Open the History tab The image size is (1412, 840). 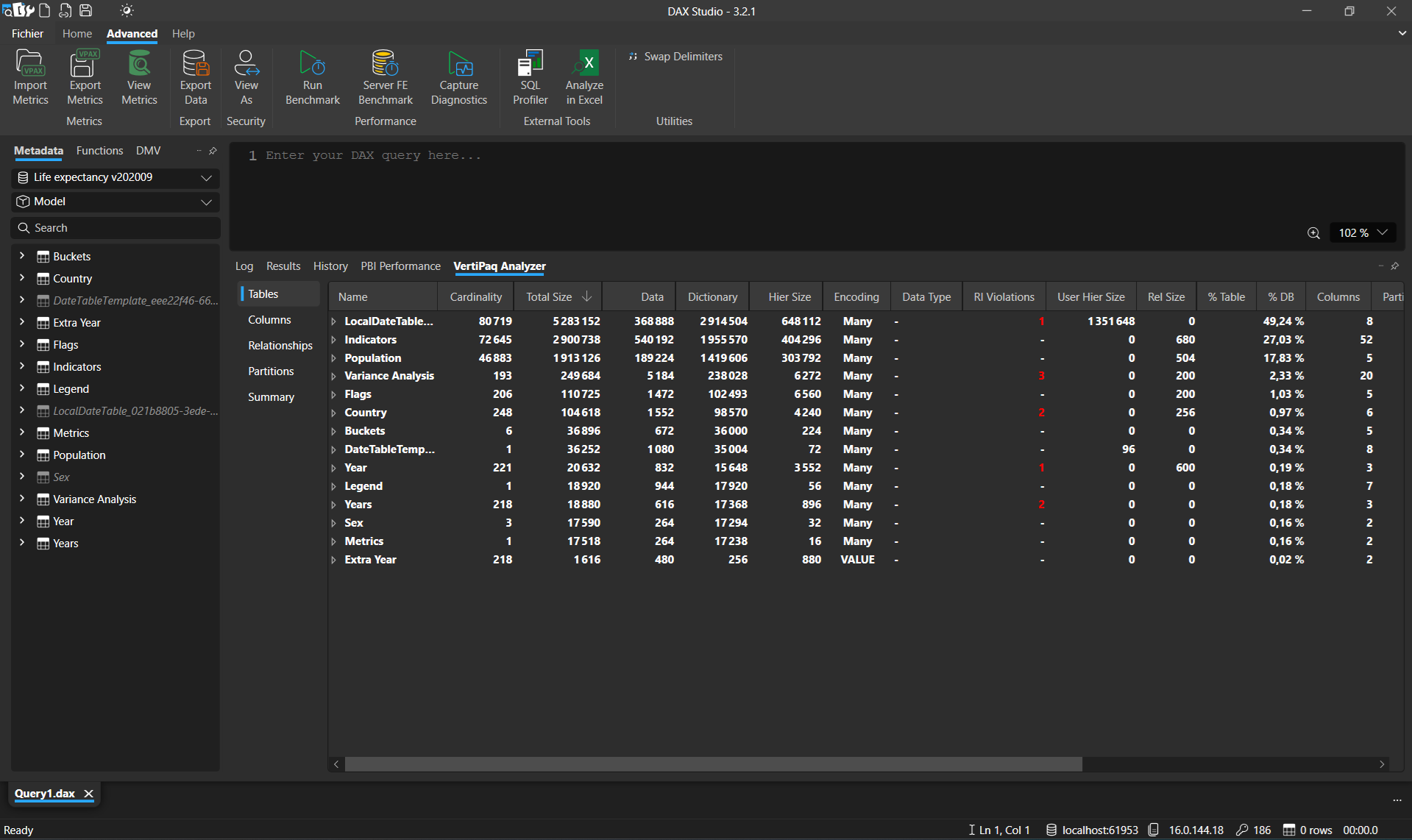tap(330, 266)
